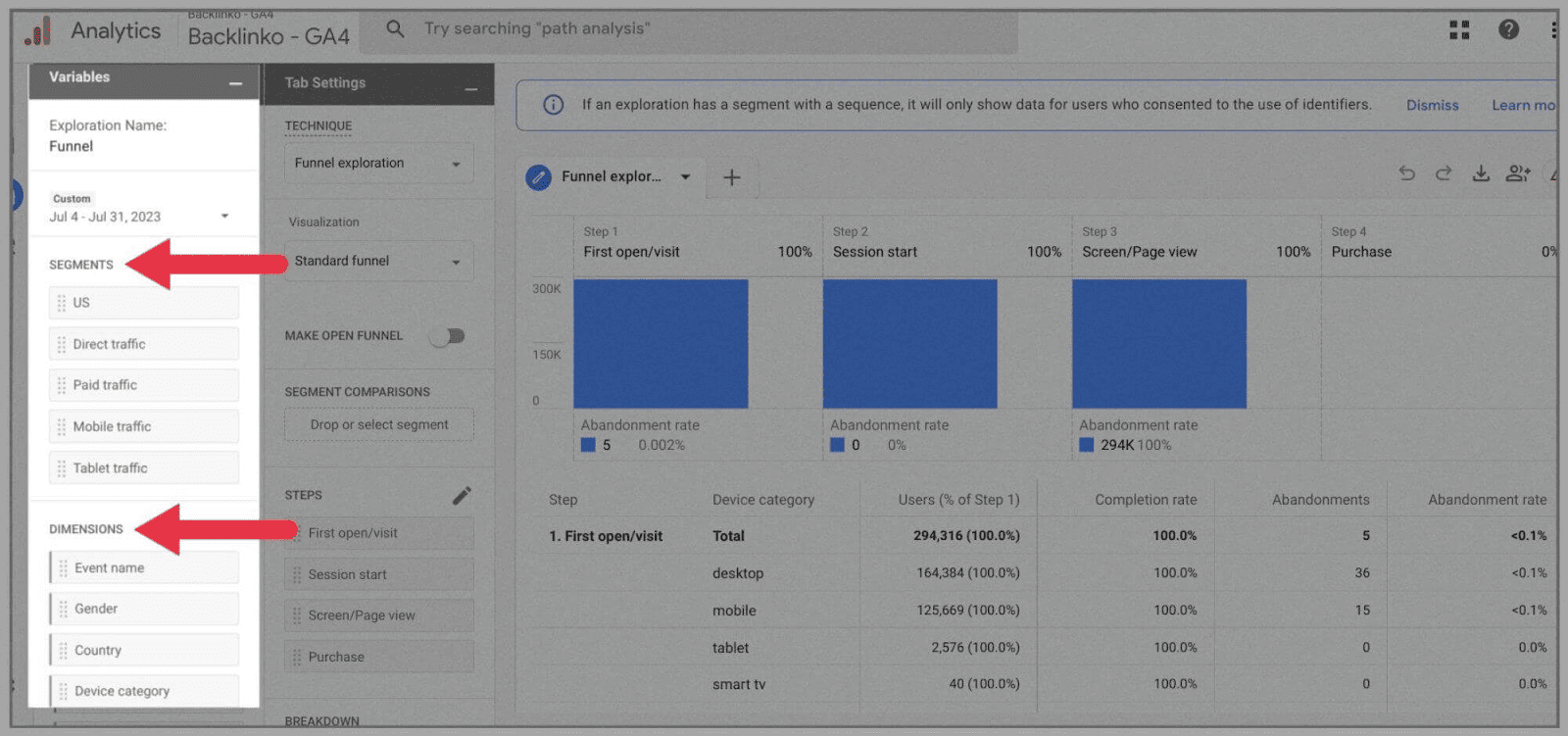Toggle the Make Open Funnel switch

pos(447,336)
